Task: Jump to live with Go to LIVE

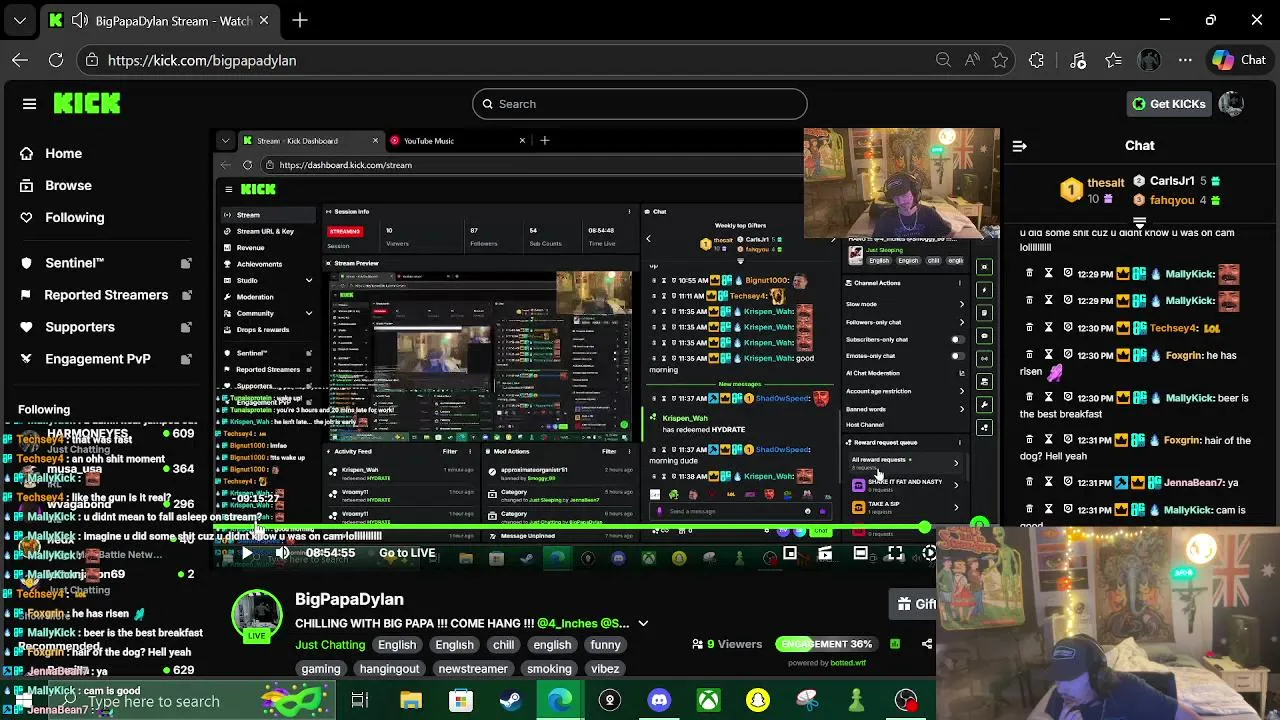Action: [407, 553]
